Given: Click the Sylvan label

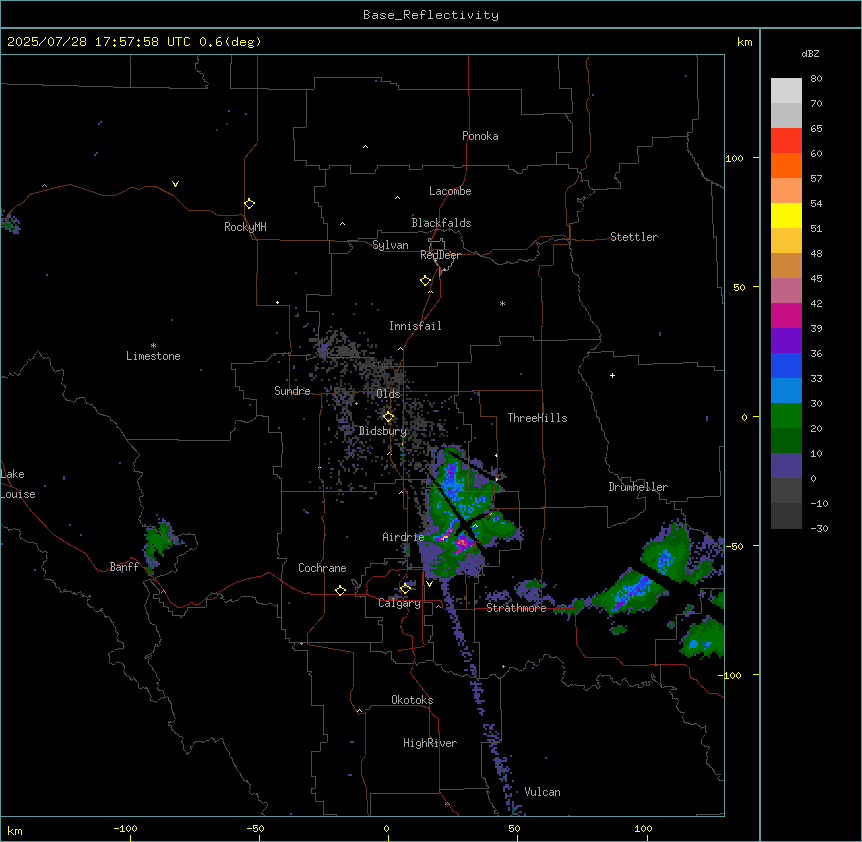Looking at the screenshot, I should click(390, 245).
